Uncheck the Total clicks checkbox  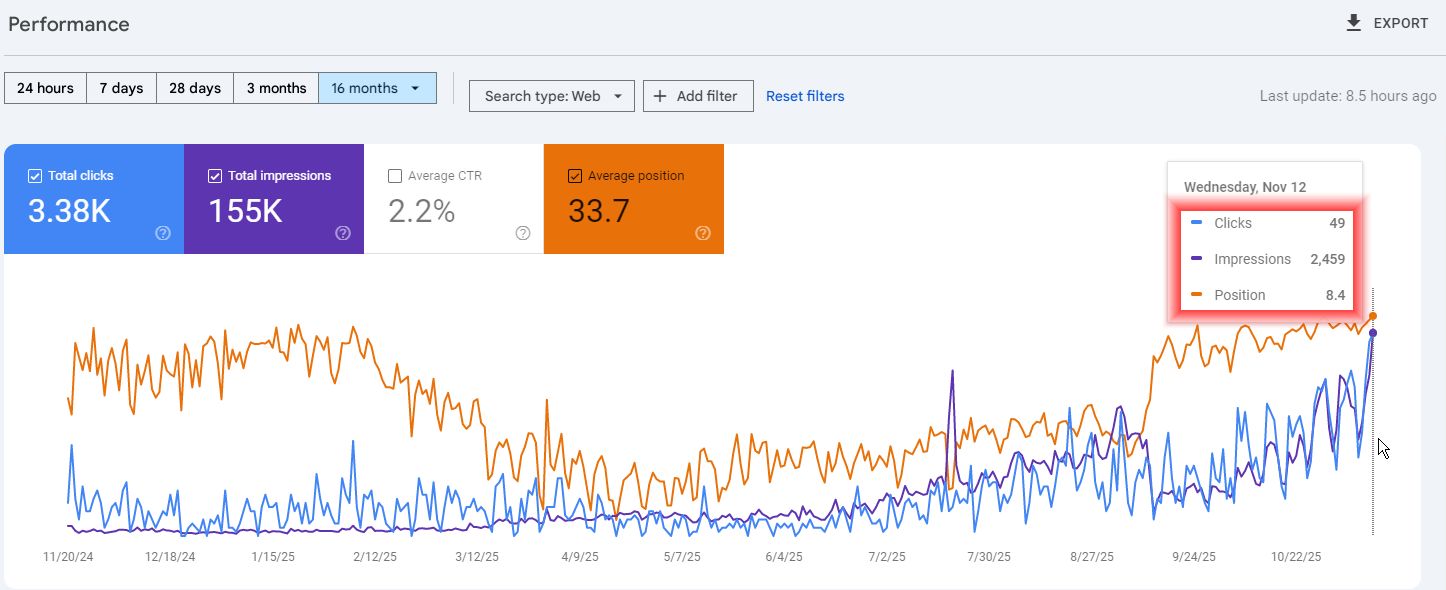[35, 176]
